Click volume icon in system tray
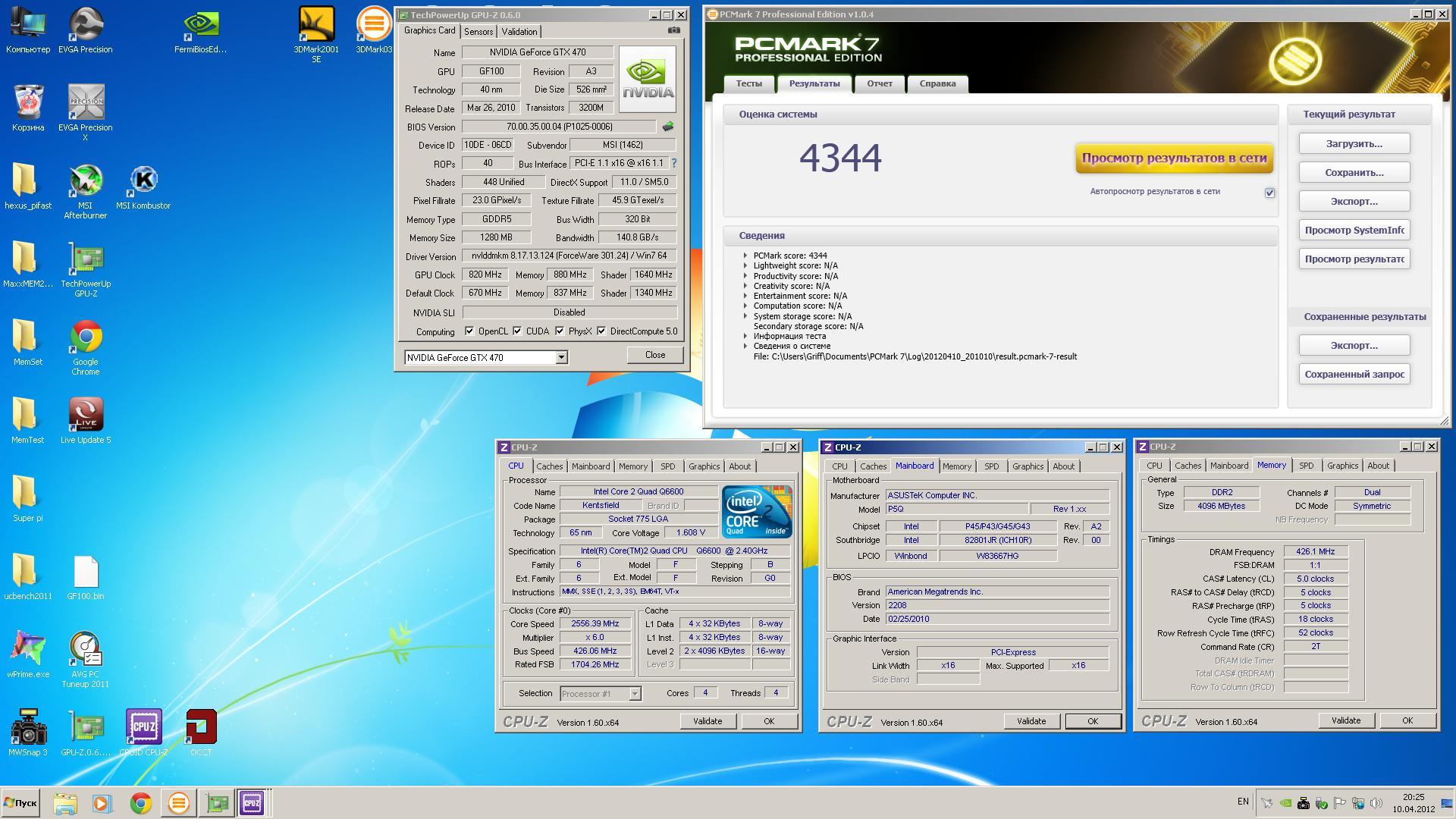 [x=1376, y=802]
